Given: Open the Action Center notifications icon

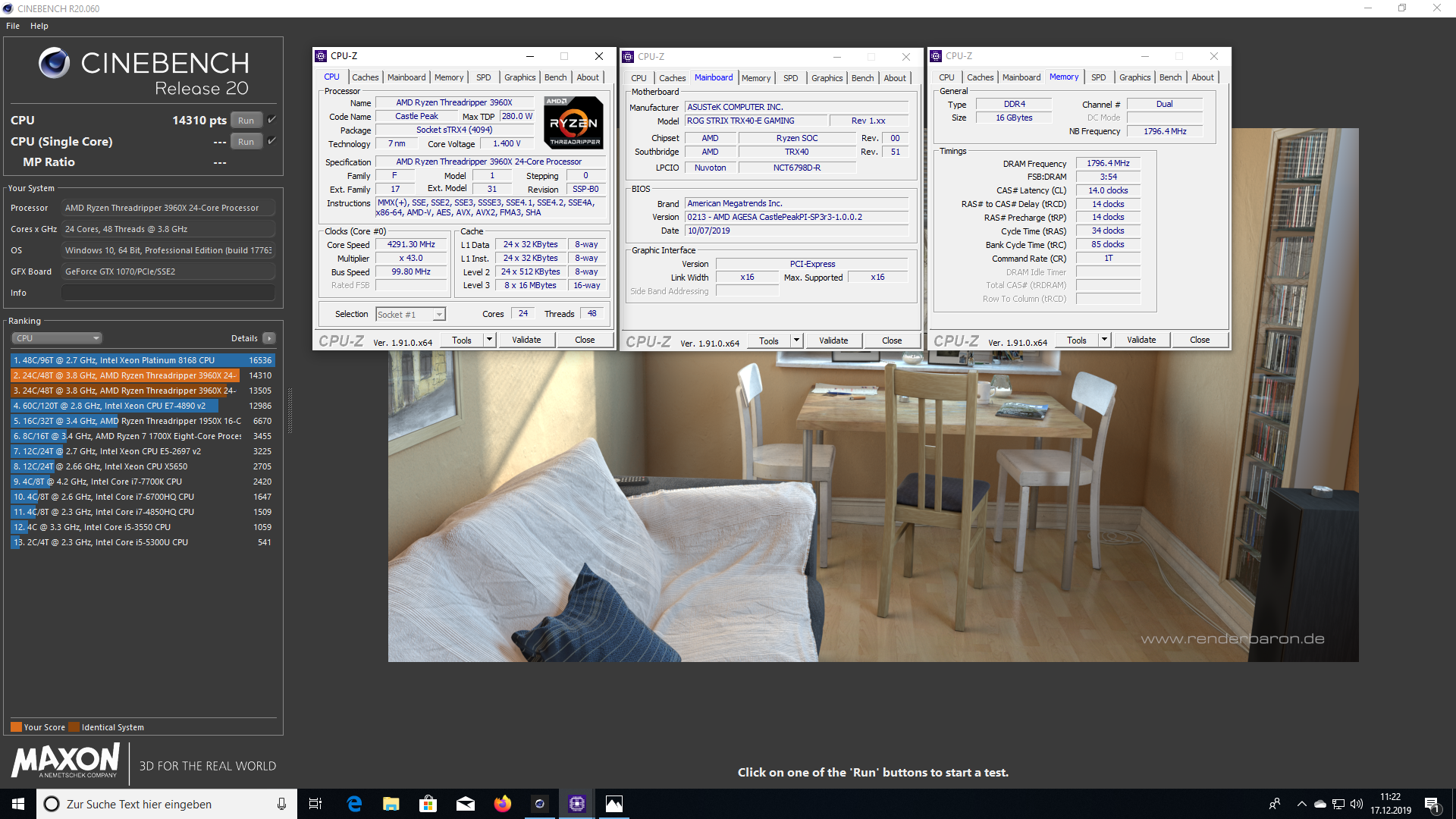Looking at the screenshot, I should coord(1432,804).
